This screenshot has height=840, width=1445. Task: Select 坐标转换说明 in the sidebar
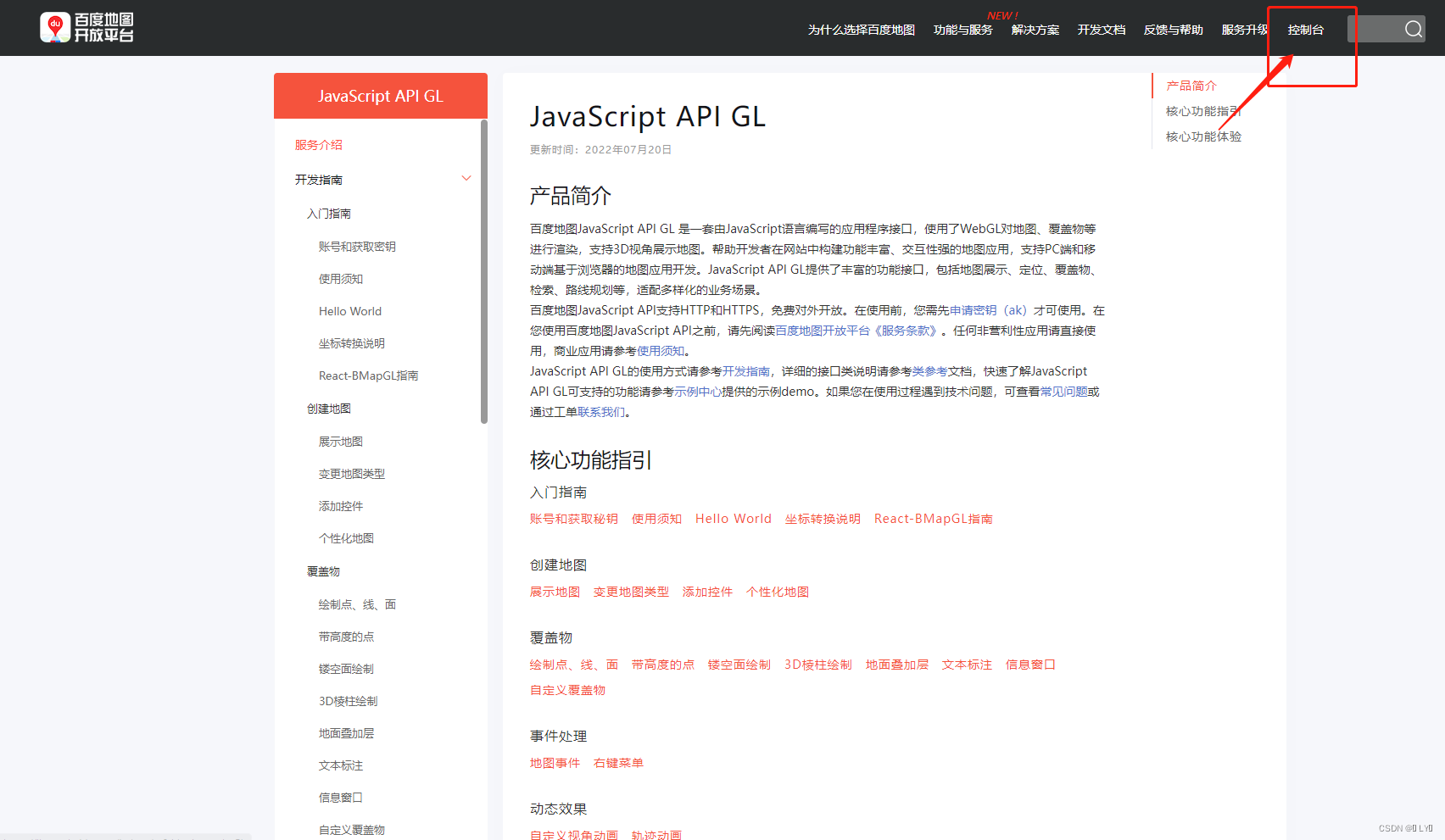[352, 342]
